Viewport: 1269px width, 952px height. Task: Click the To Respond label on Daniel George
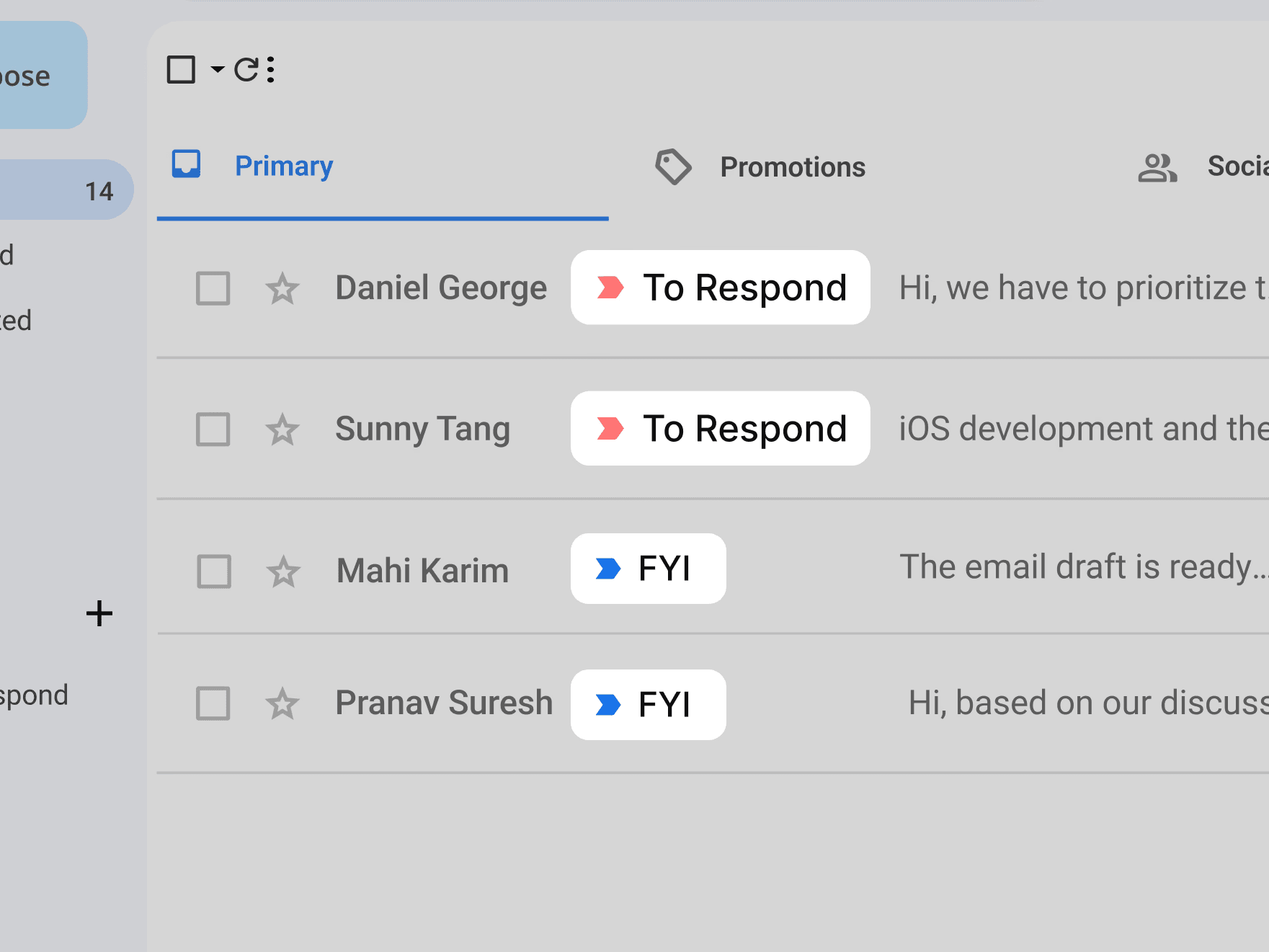pyautogui.click(x=720, y=288)
